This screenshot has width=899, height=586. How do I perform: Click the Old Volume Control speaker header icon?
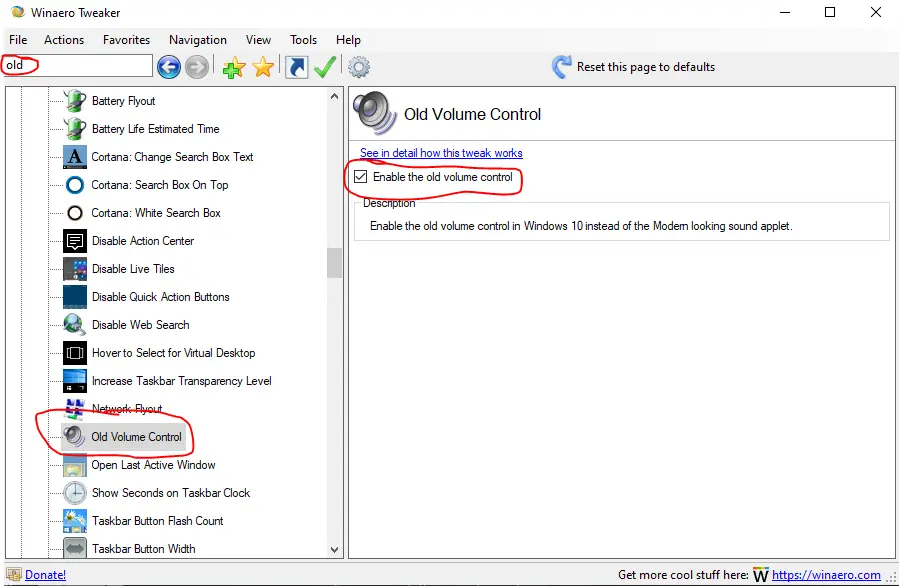[x=374, y=112]
